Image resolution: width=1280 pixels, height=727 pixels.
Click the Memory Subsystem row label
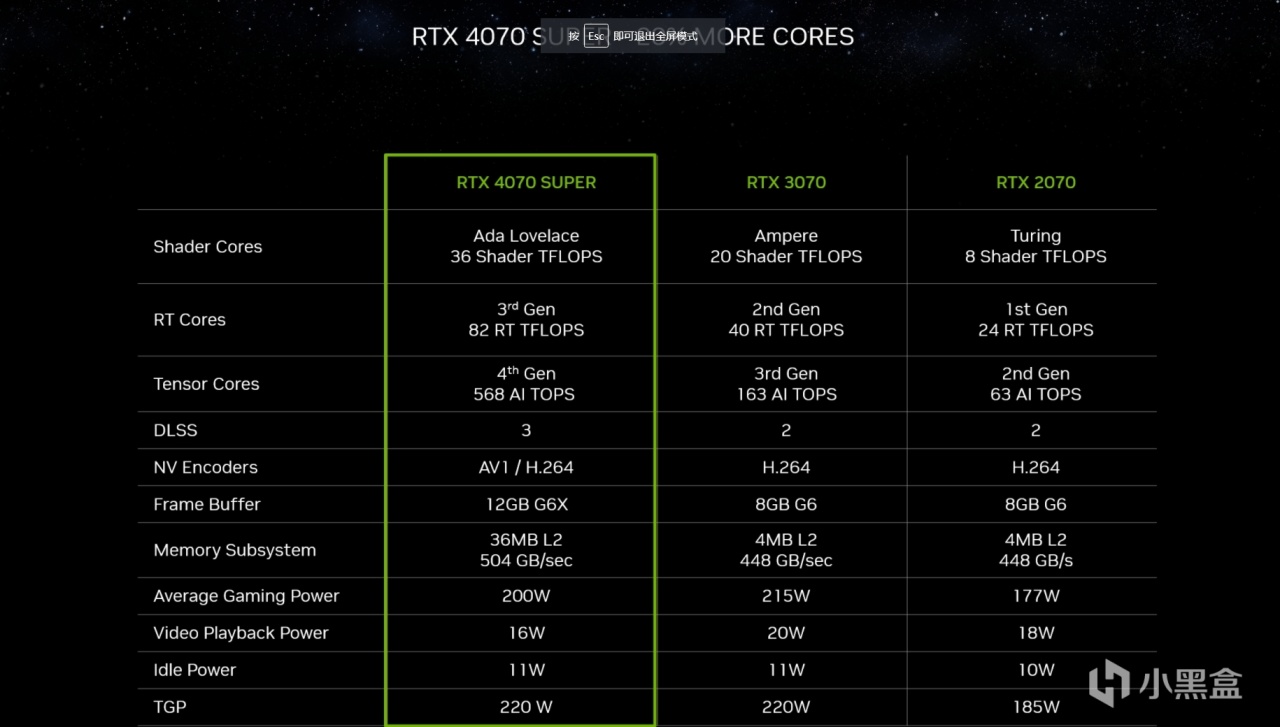pos(235,550)
